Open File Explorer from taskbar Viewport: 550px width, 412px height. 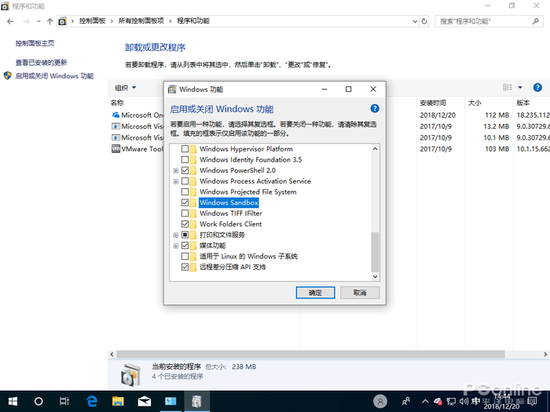(118, 401)
